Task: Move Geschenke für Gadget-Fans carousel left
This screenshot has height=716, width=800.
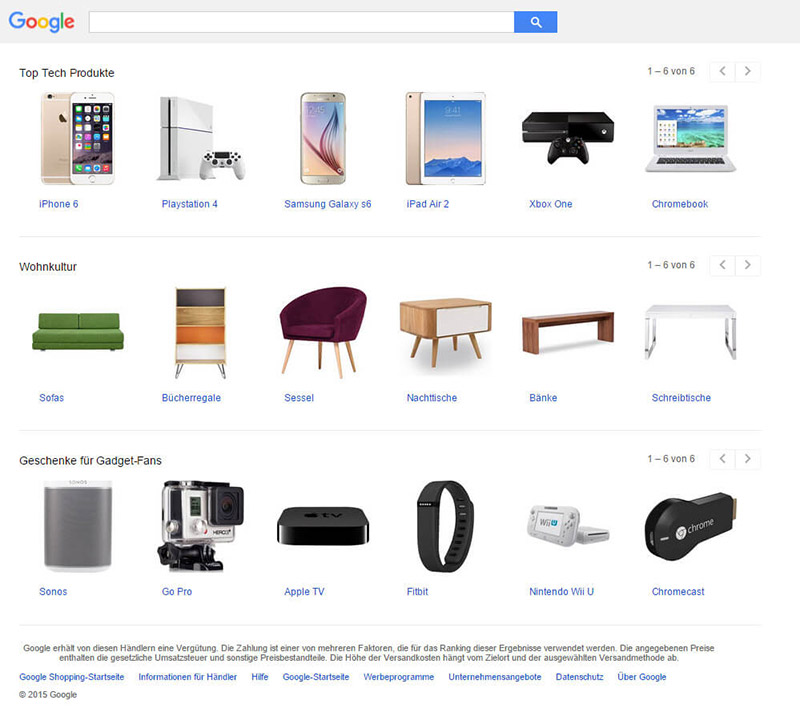Action: pos(722,459)
